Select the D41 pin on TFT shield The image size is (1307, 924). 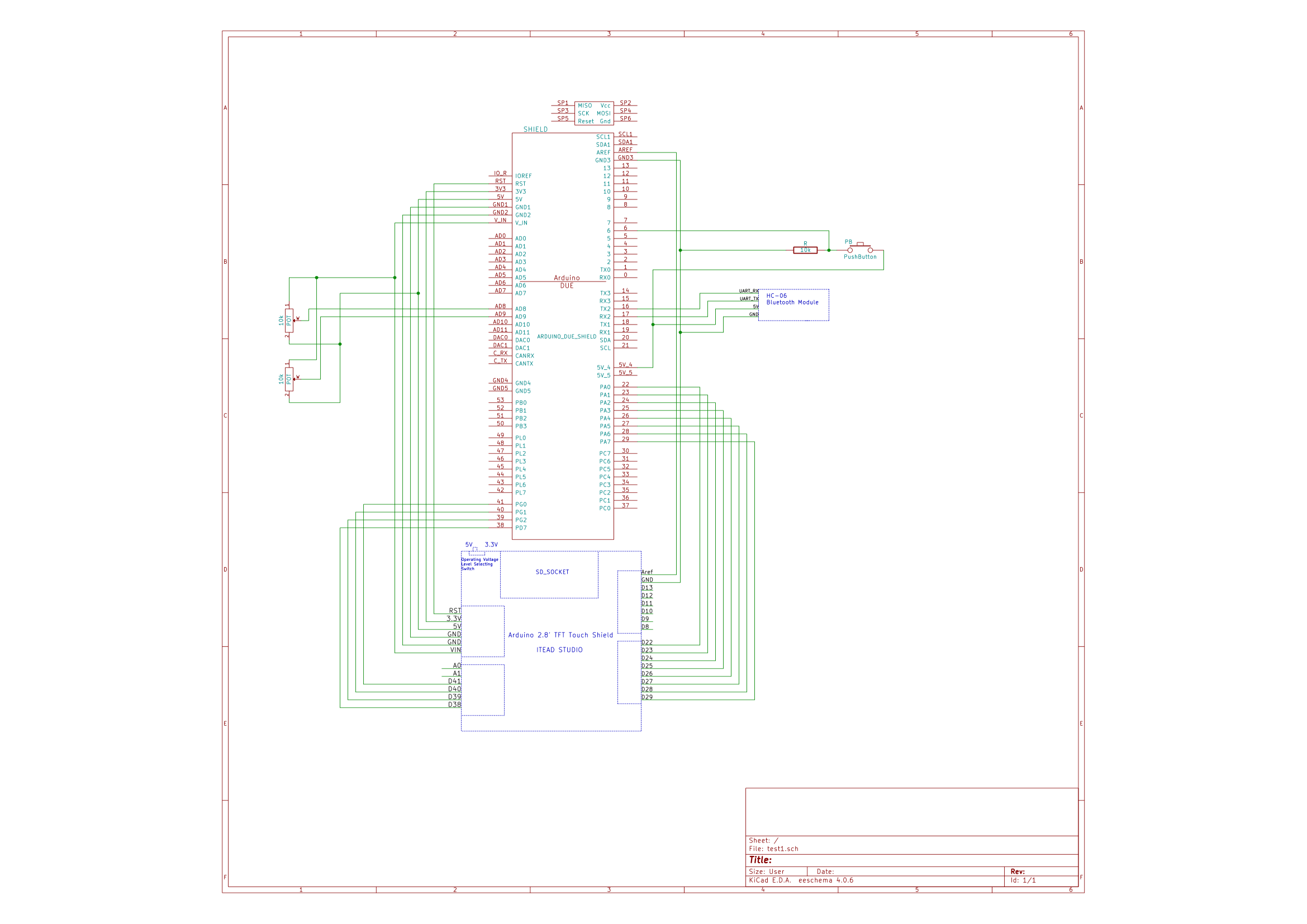[454, 682]
